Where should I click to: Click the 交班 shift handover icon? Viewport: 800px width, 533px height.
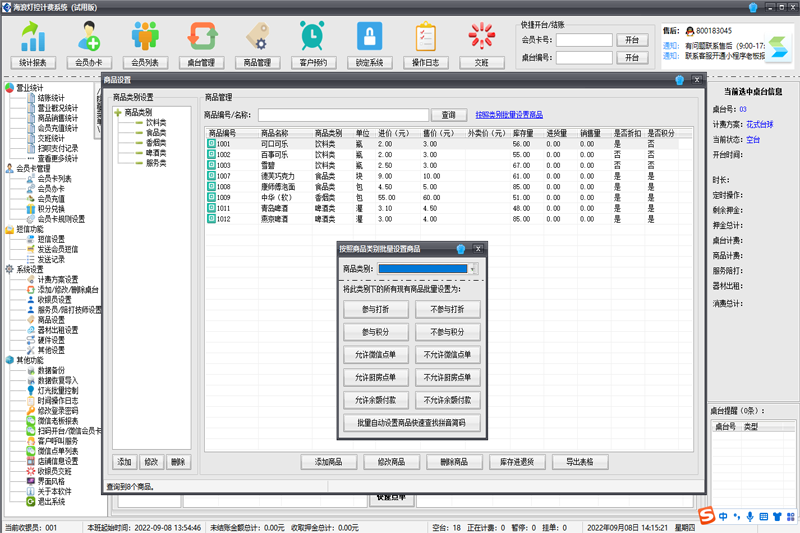[482, 37]
